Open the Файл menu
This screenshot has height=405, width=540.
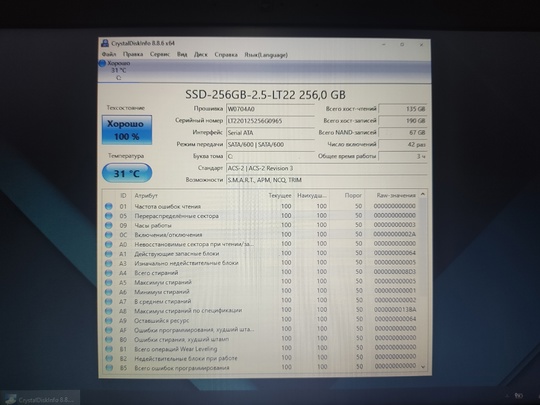(109, 54)
